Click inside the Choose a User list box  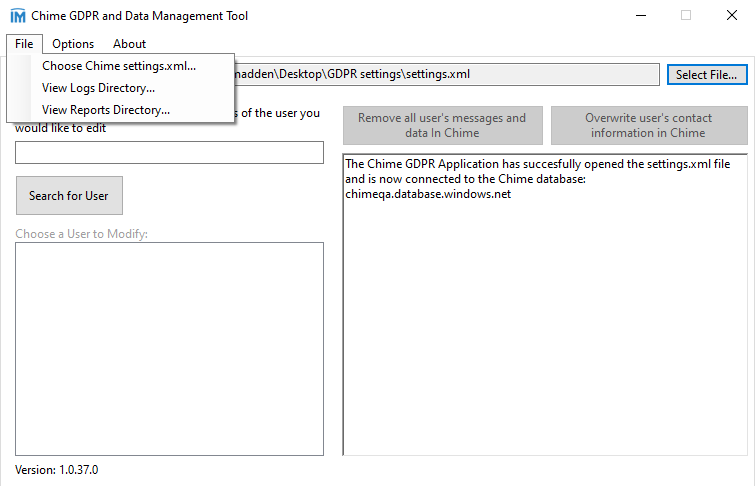tap(169, 348)
